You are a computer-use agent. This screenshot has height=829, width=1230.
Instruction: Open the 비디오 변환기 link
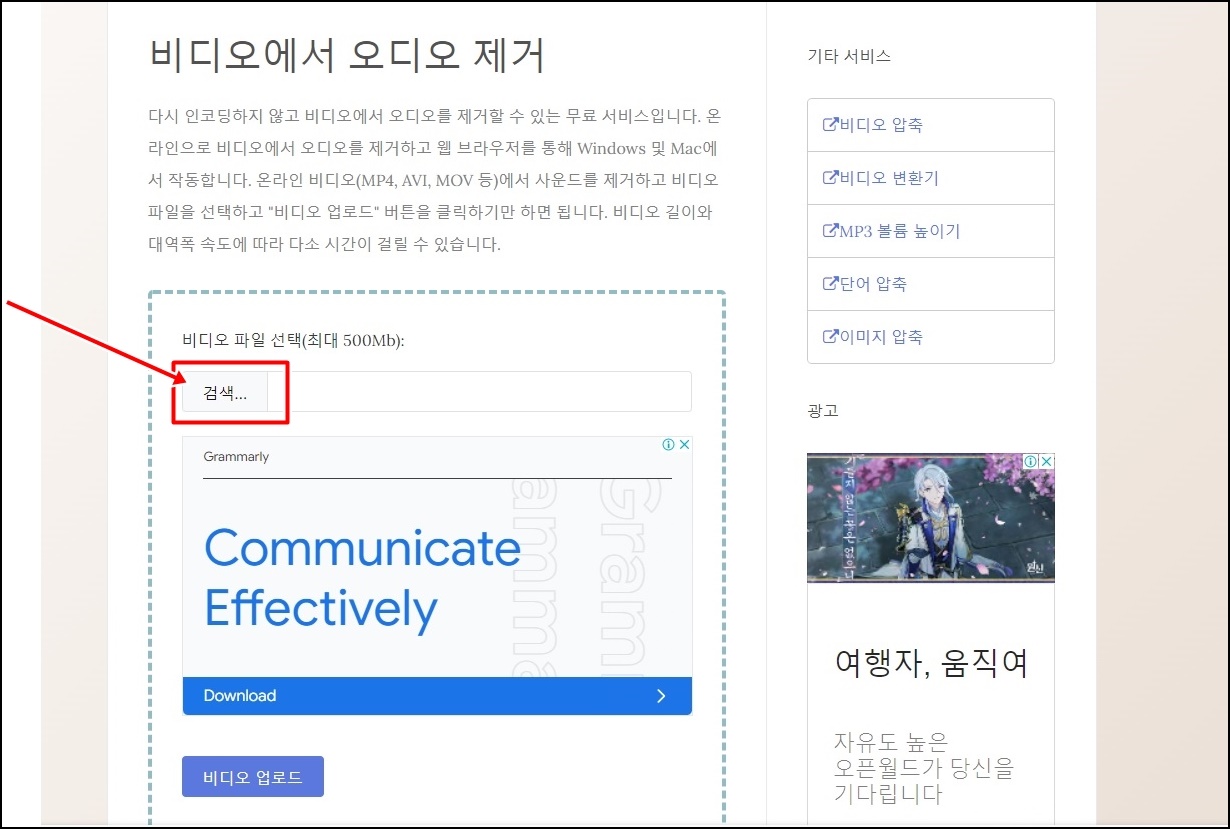[889, 178]
